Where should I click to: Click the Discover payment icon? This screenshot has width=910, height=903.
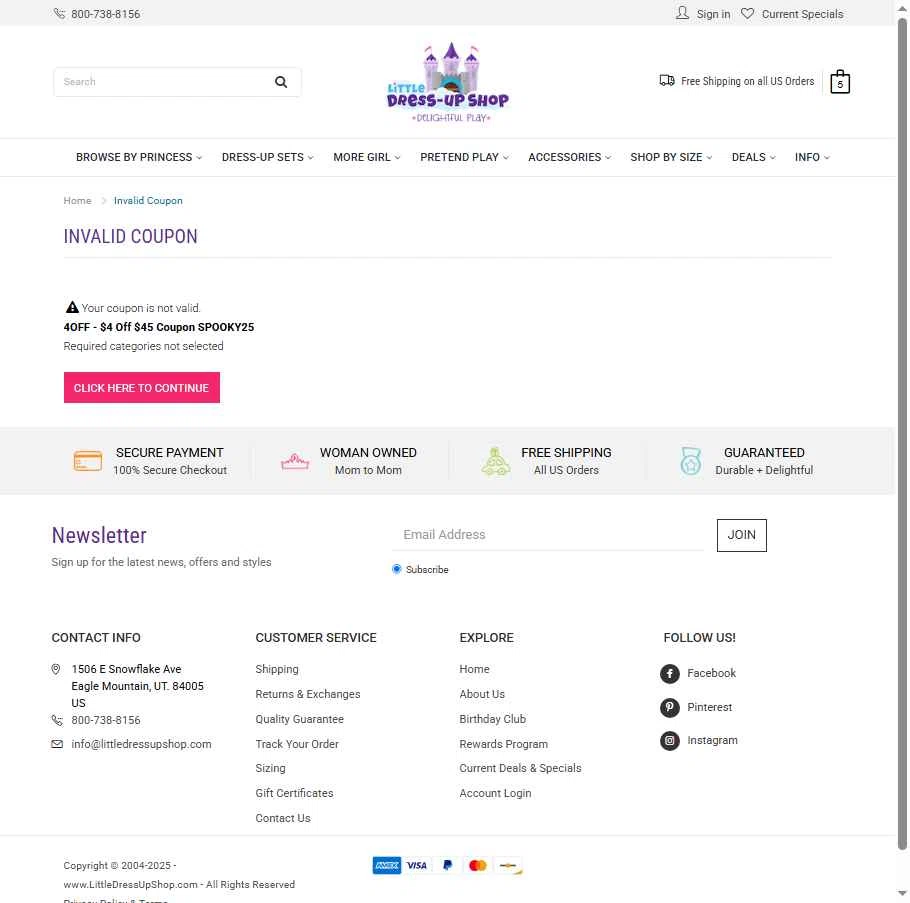click(508, 865)
